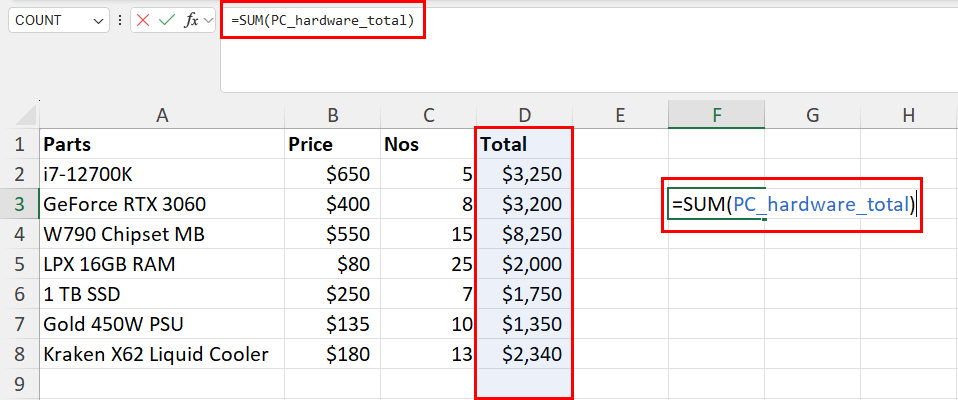This screenshot has width=958, height=400.
Task: Click the $2,340 total cell
Action: [x=525, y=354]
